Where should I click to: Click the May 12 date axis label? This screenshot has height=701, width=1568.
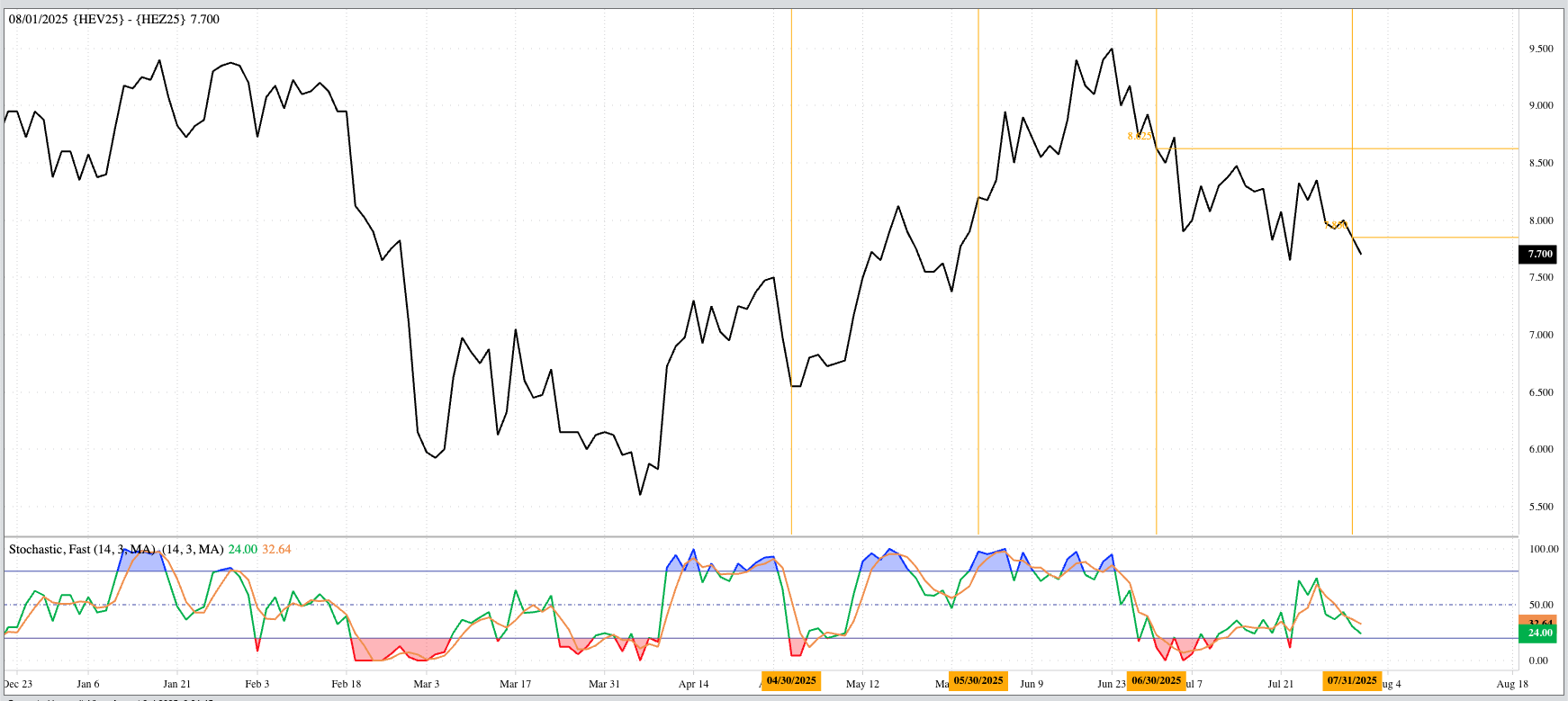(862, 684)
